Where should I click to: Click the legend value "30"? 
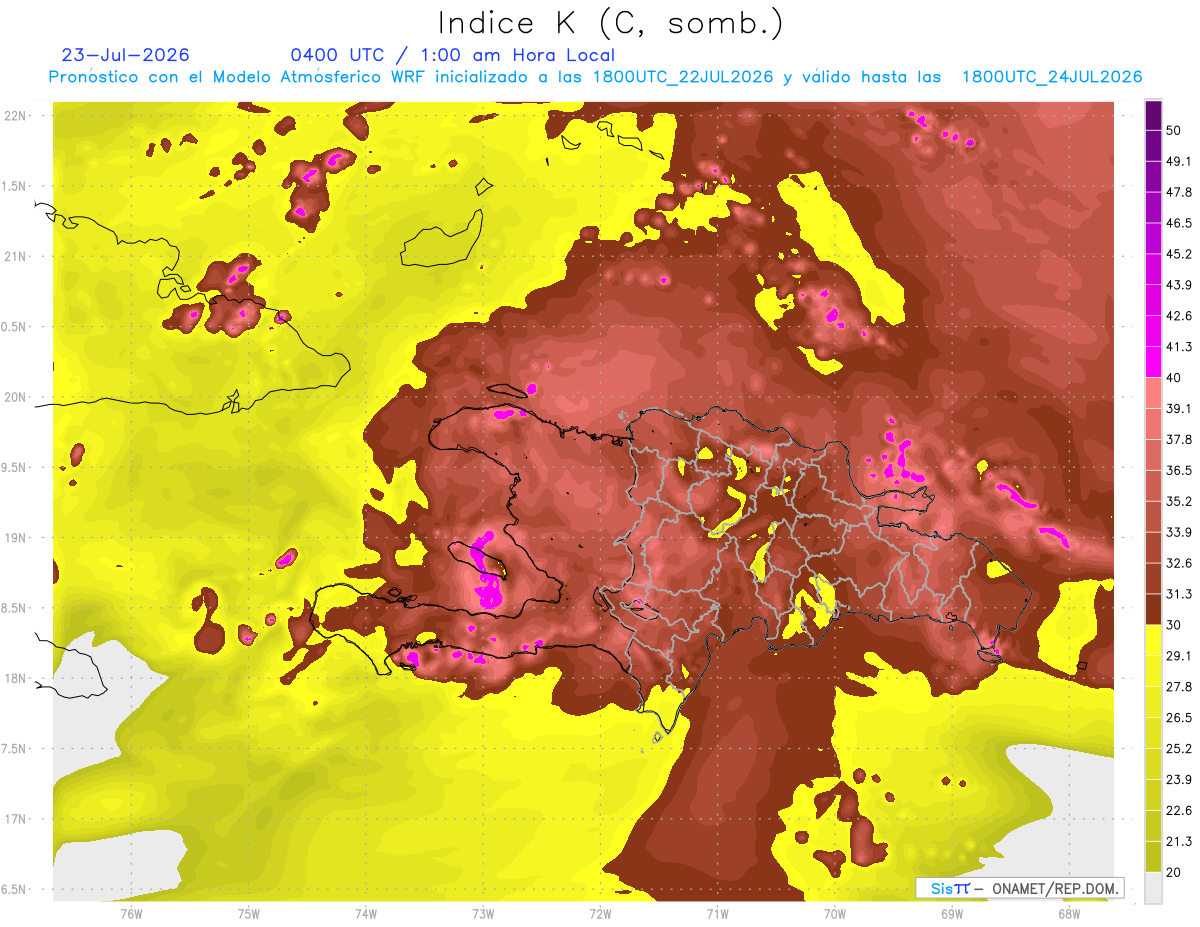point(1174,625)
